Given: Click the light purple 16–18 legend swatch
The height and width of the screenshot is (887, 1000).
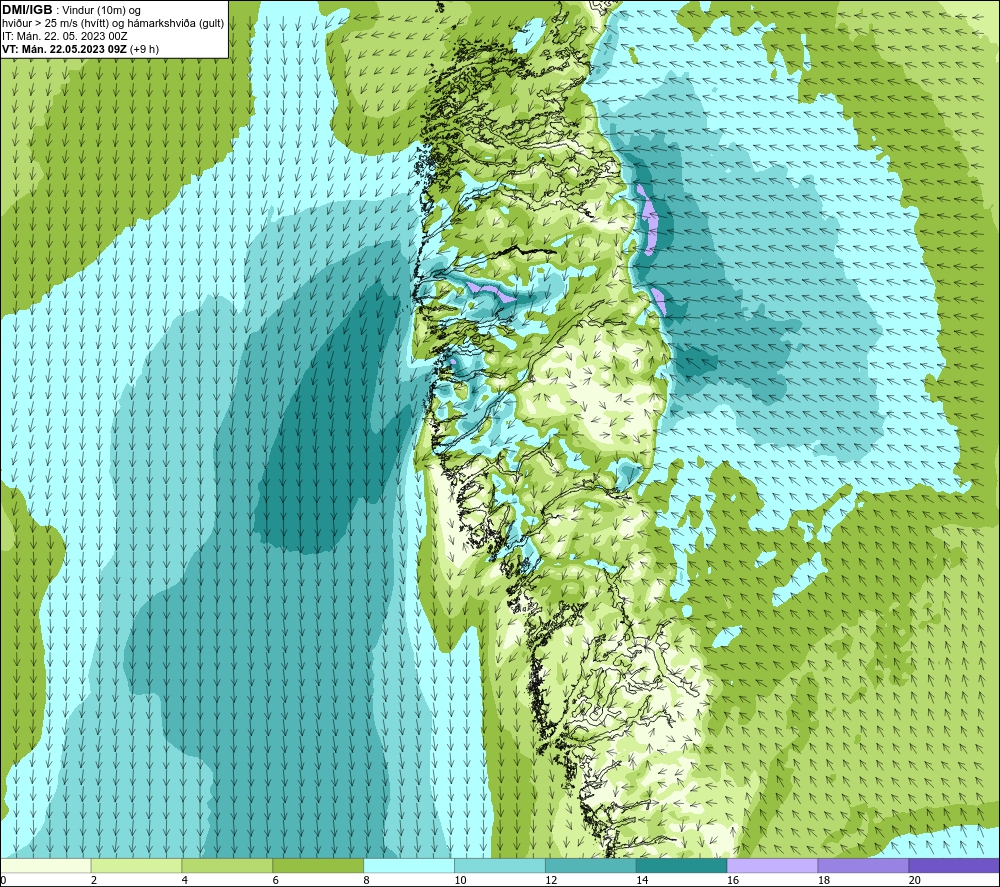Looking at the screenshot, I should (772, 866).
